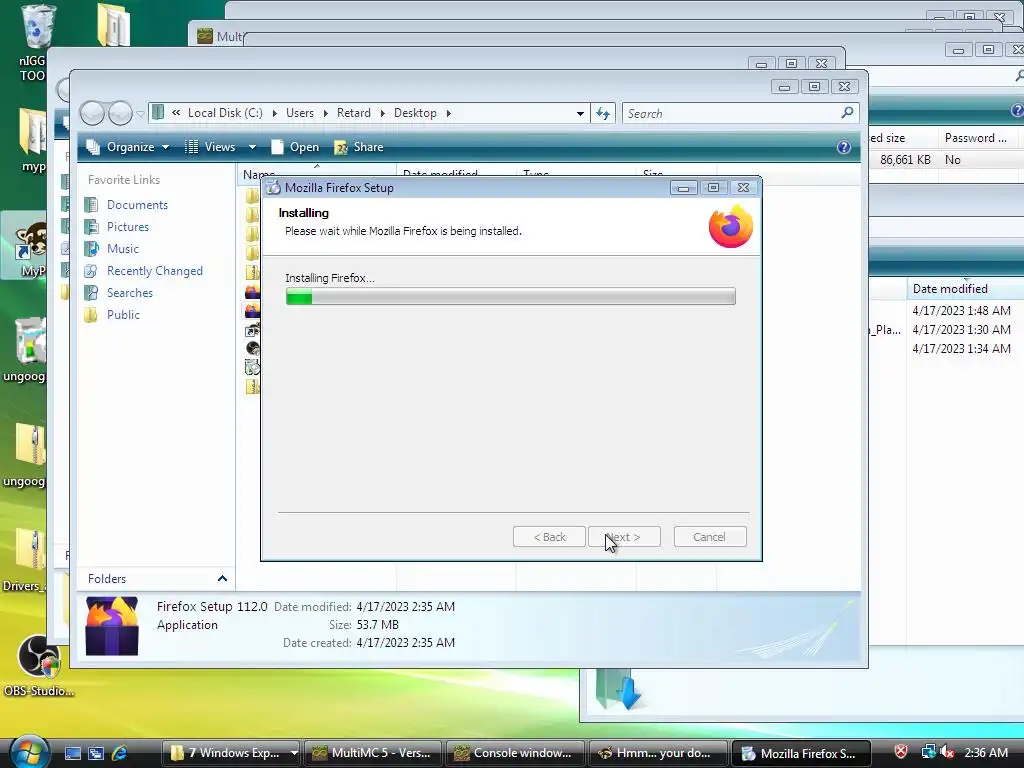Click the Firefox installation progress bar
Screen dimensions: 1024x768
point(511,296)
